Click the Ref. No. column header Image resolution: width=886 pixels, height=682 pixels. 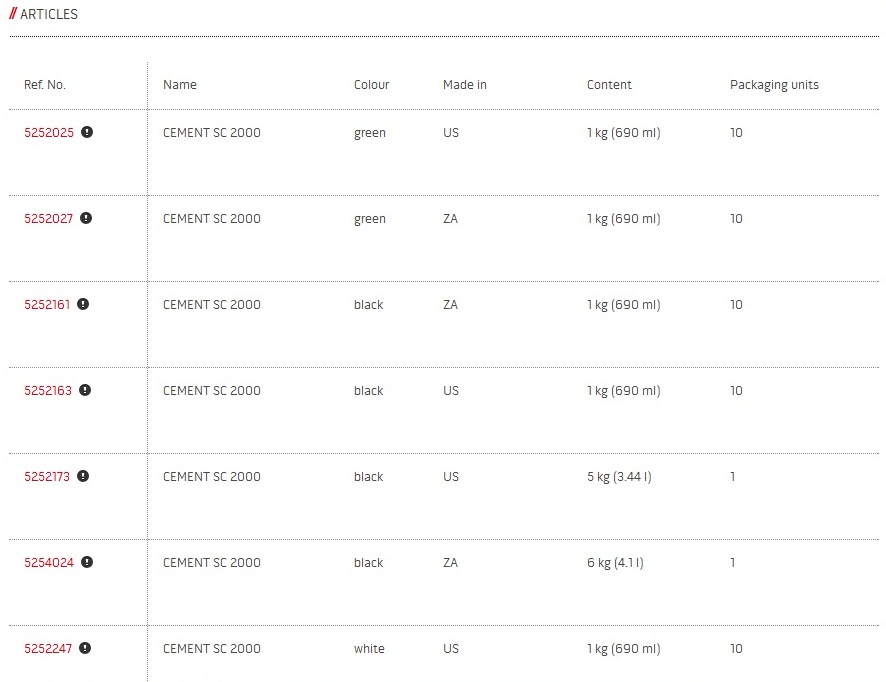click(45, 85)
